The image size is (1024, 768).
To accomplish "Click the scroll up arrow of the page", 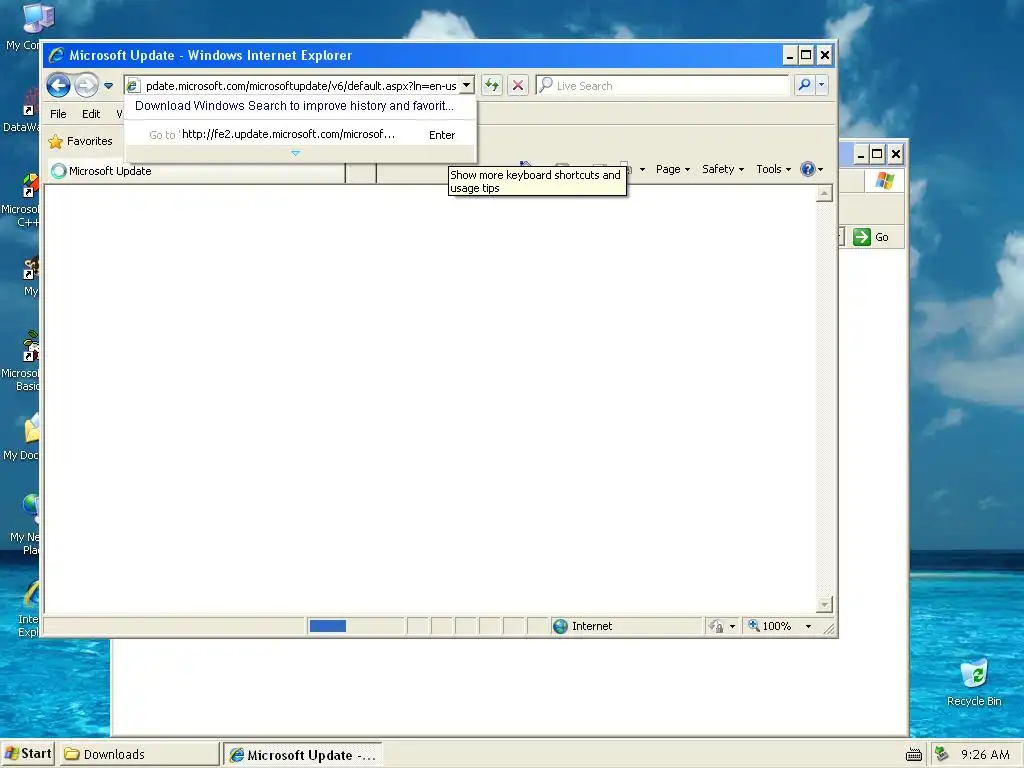I will [824, 193].
